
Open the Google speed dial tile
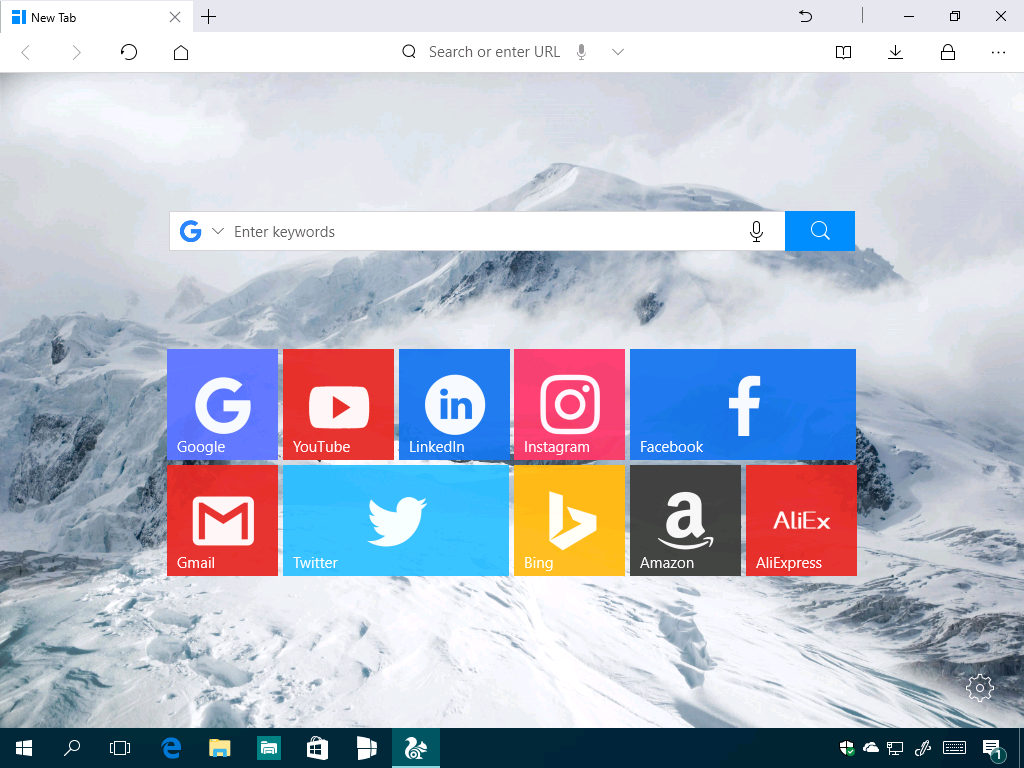point(222,404)
